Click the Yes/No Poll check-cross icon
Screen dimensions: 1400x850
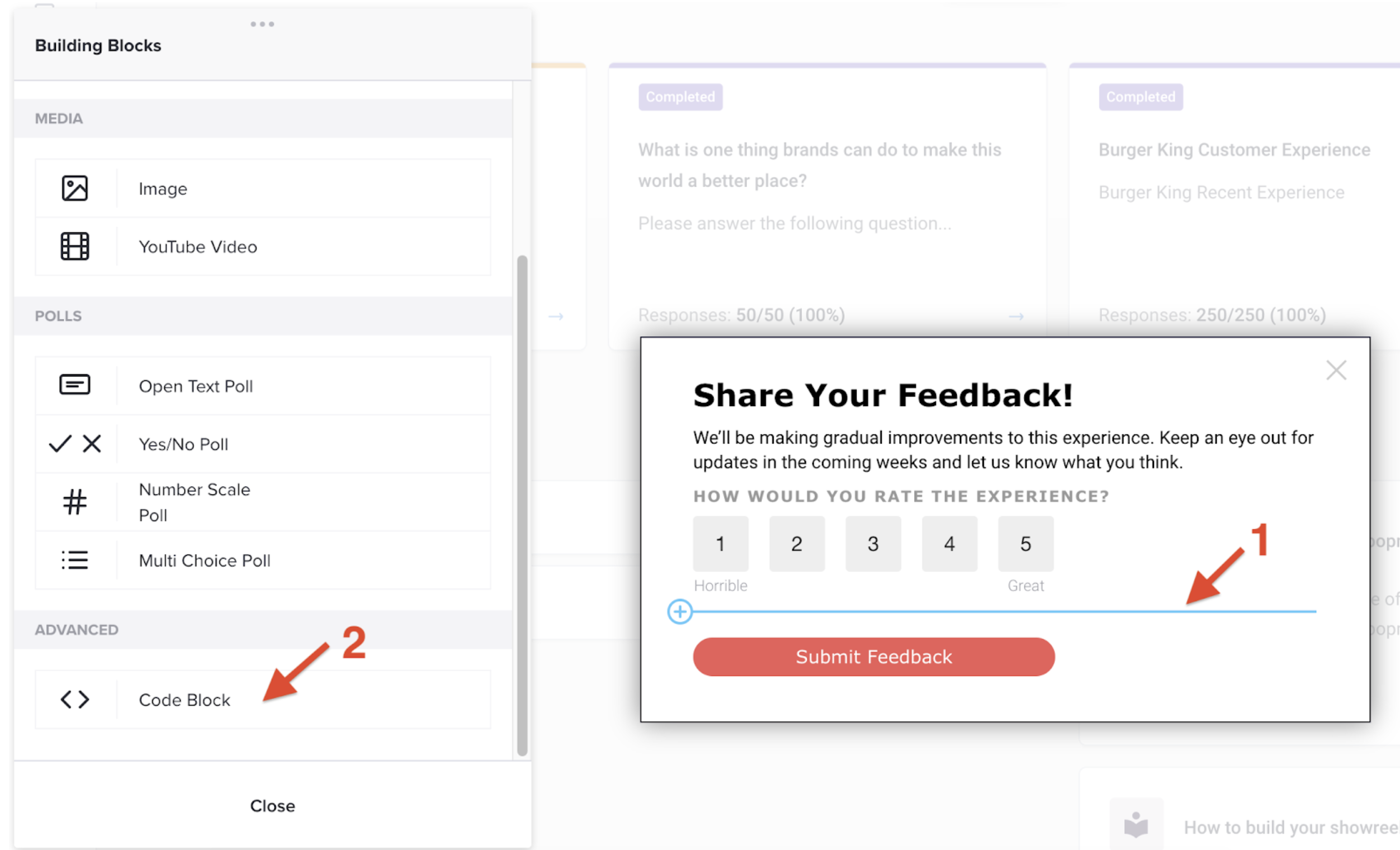coord(74,444)
